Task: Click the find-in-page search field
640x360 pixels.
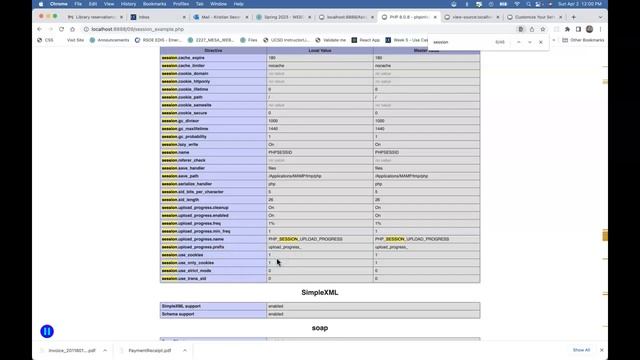Action: tap(461, 42)
